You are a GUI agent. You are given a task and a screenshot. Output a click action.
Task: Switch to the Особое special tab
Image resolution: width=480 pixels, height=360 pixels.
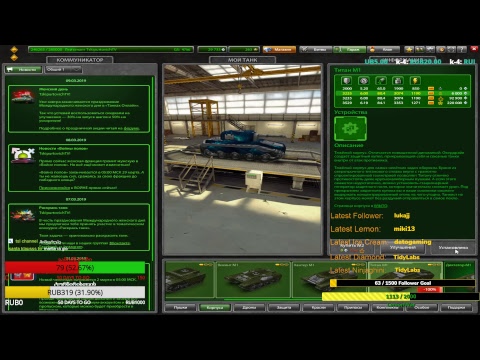point(422,307)
